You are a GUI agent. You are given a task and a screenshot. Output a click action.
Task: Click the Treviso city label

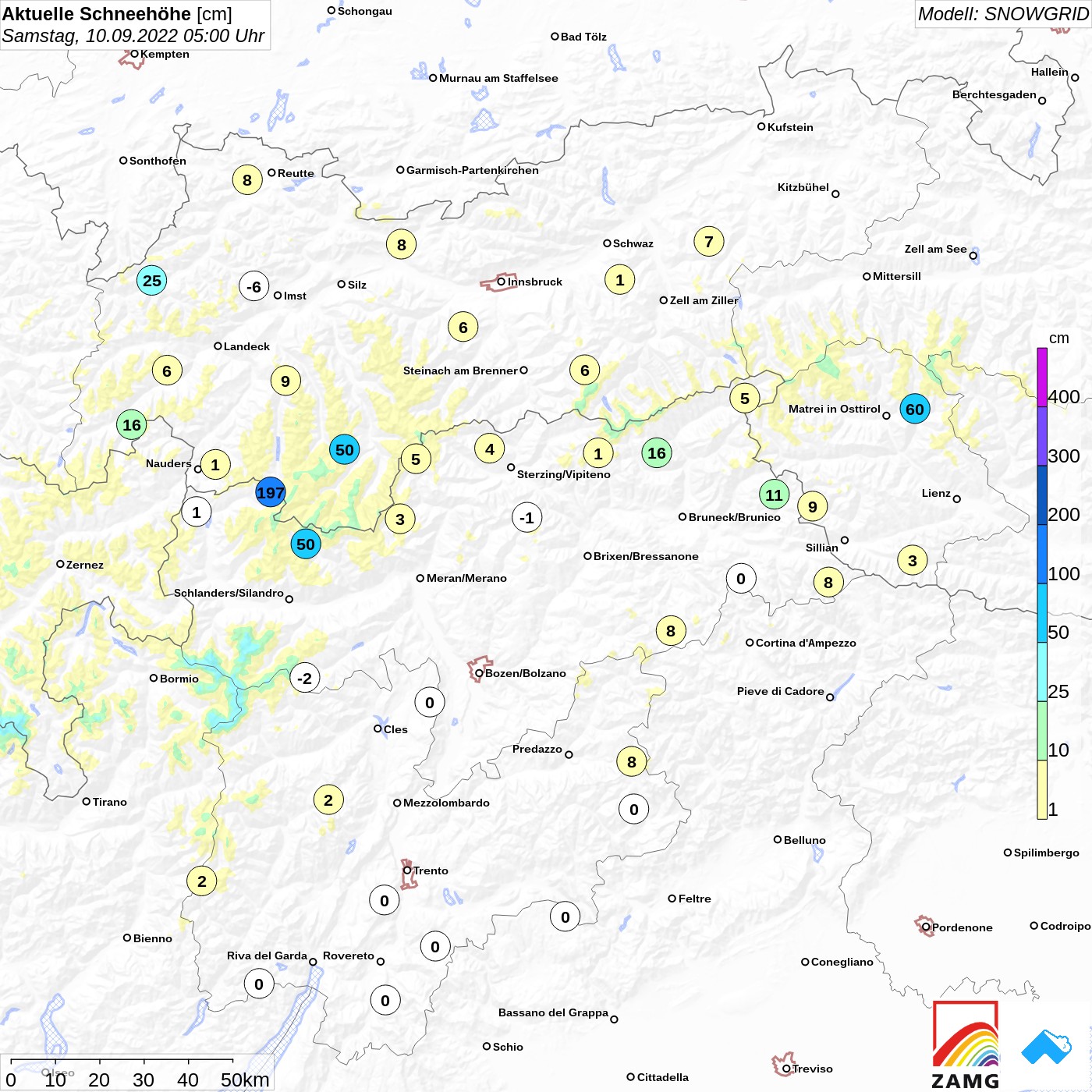813,1069
